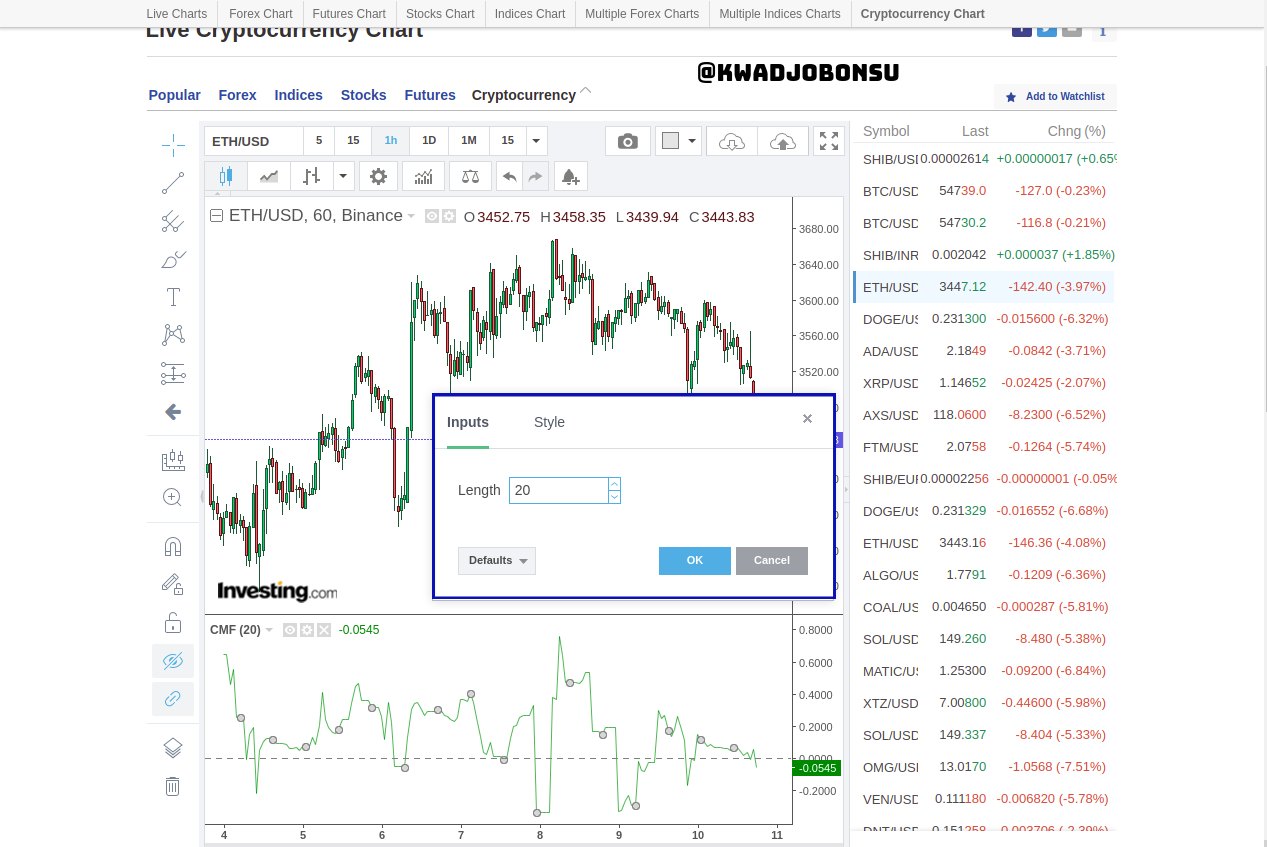The image size is (1267, 847).
Task: Click the Length input field
Action: [559, 490]
